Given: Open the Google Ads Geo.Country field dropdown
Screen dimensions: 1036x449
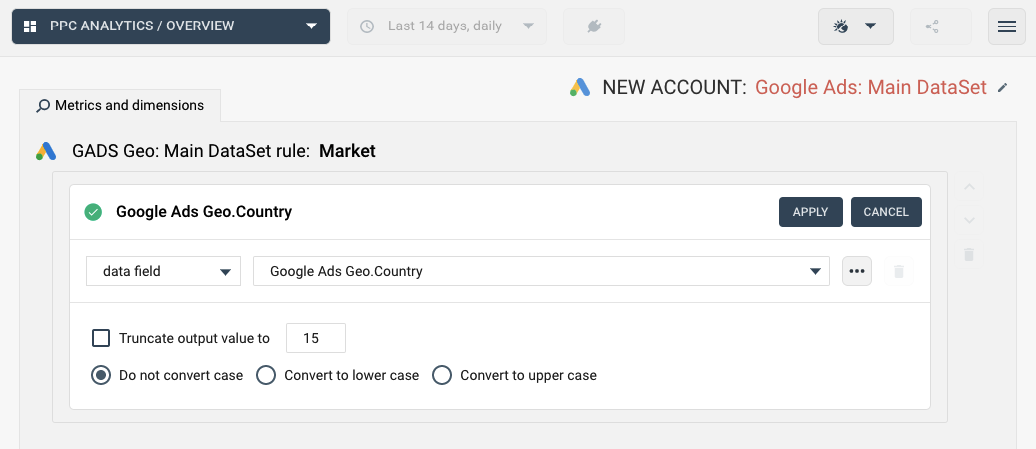Looking at the screenshot, I should point(541,271).
